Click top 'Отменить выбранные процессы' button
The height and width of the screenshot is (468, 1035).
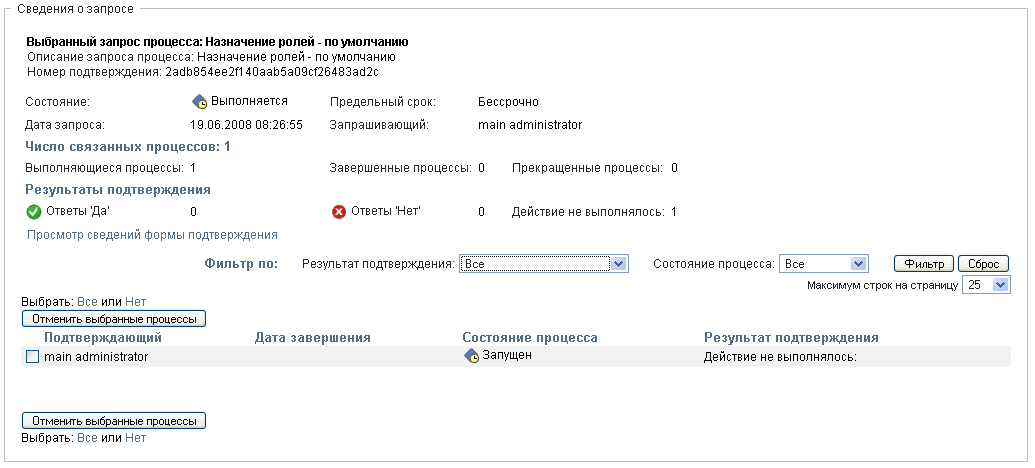[x=114, y=319]
